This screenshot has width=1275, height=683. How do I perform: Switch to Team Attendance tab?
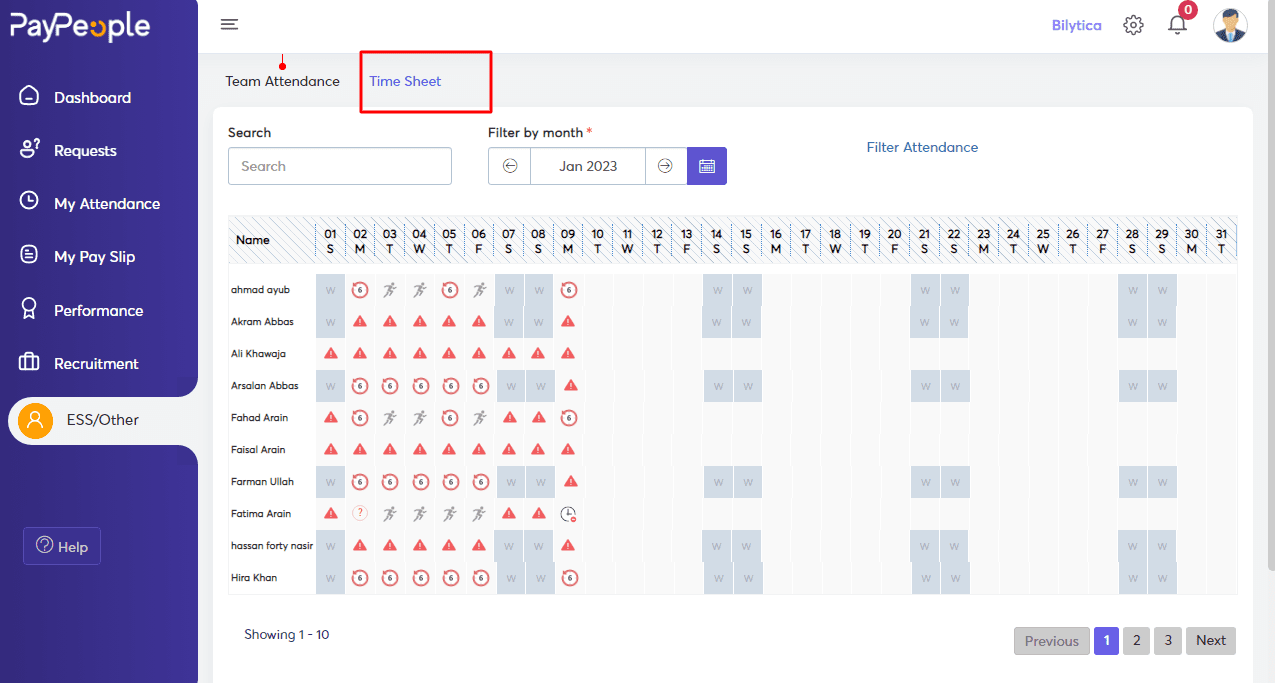[282, 81]
